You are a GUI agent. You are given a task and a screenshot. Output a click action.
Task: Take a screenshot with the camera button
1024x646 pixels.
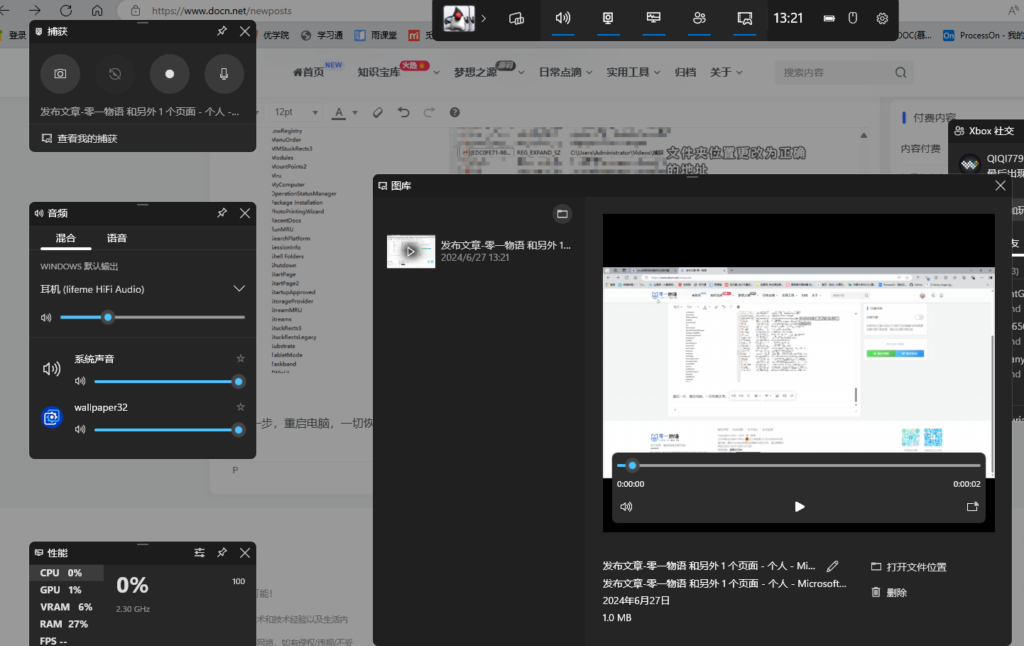[60, 74]
